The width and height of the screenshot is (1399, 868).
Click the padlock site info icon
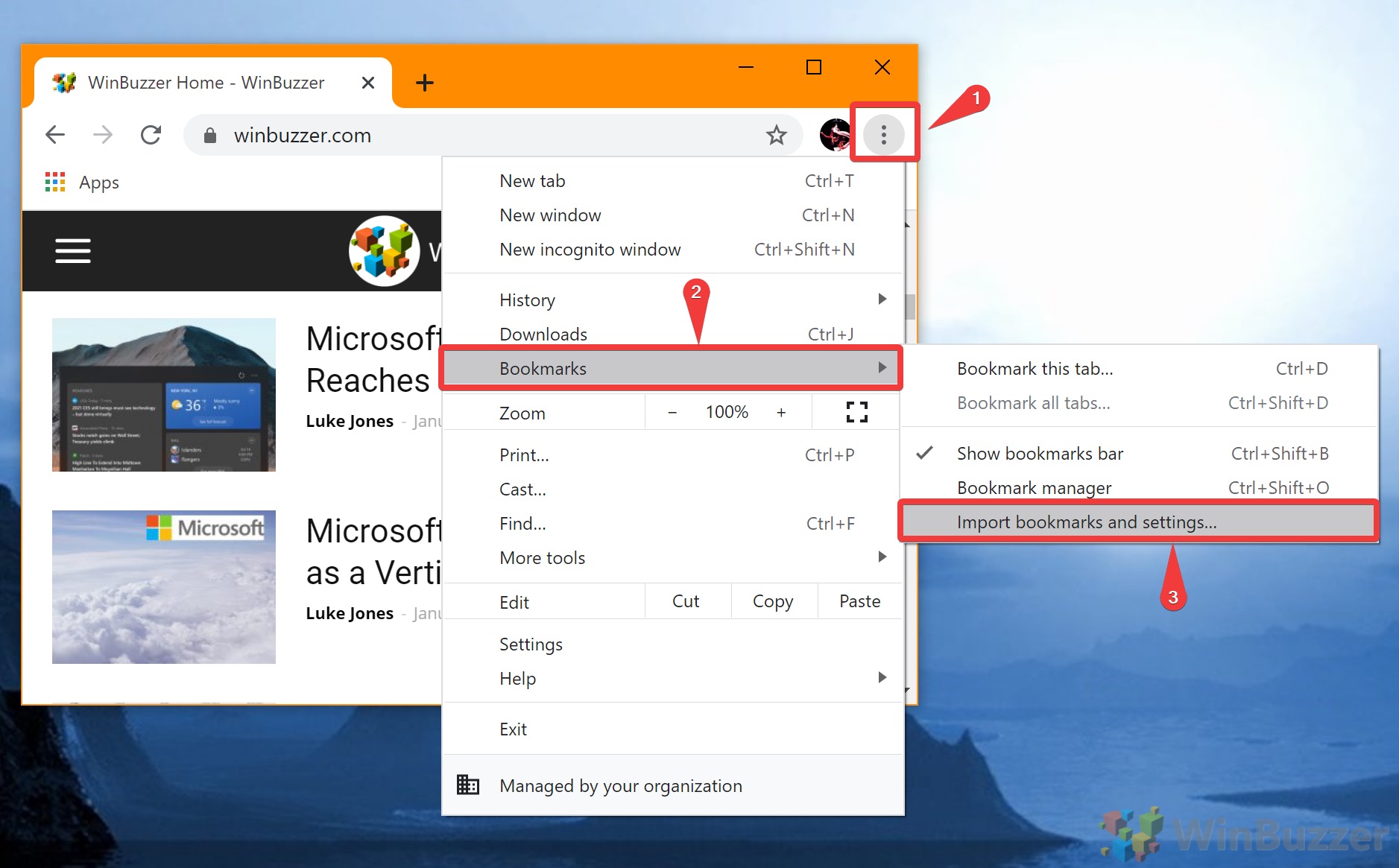click(210, 135)
